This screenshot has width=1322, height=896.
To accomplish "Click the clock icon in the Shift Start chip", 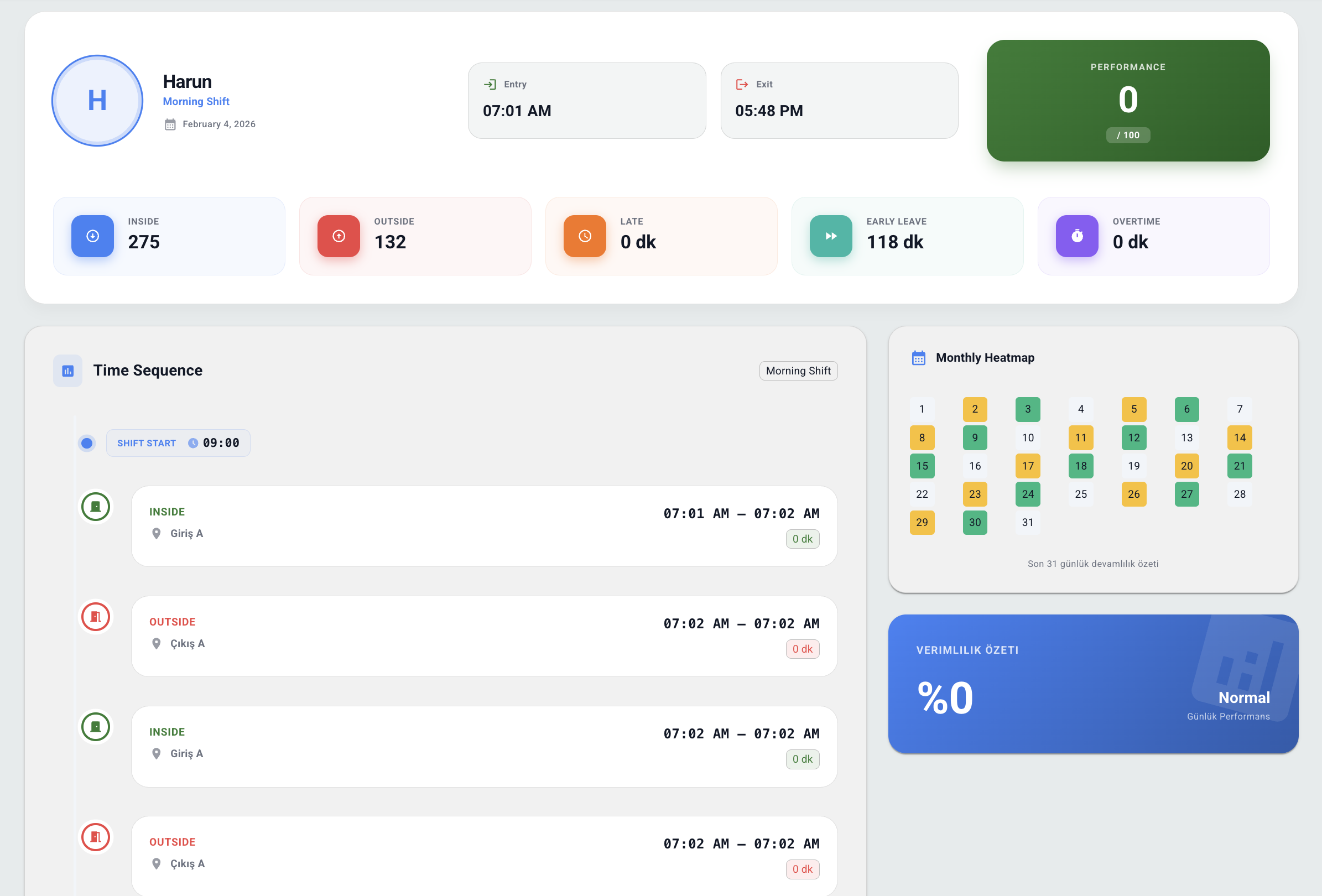I will (x=194, y=443).
